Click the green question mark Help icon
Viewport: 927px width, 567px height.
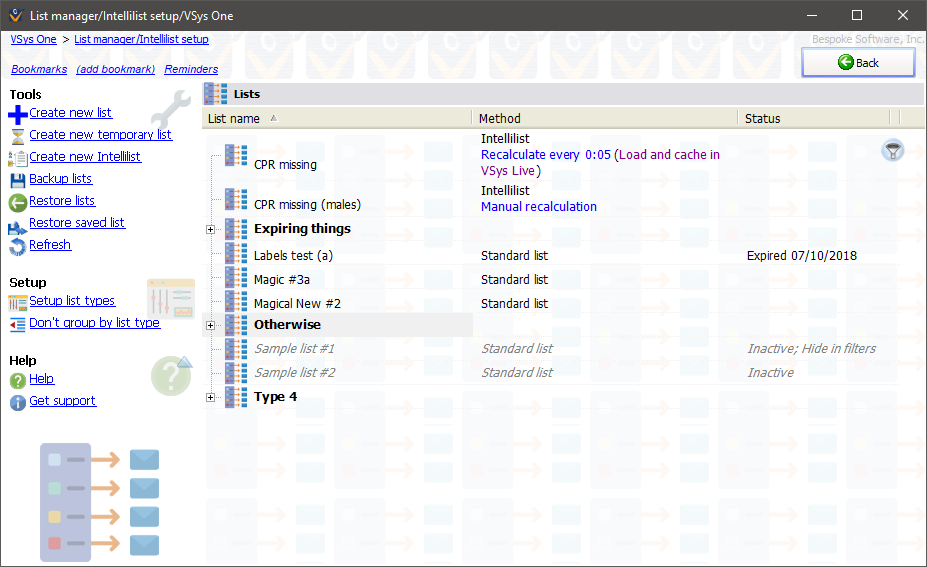(18, 381)
